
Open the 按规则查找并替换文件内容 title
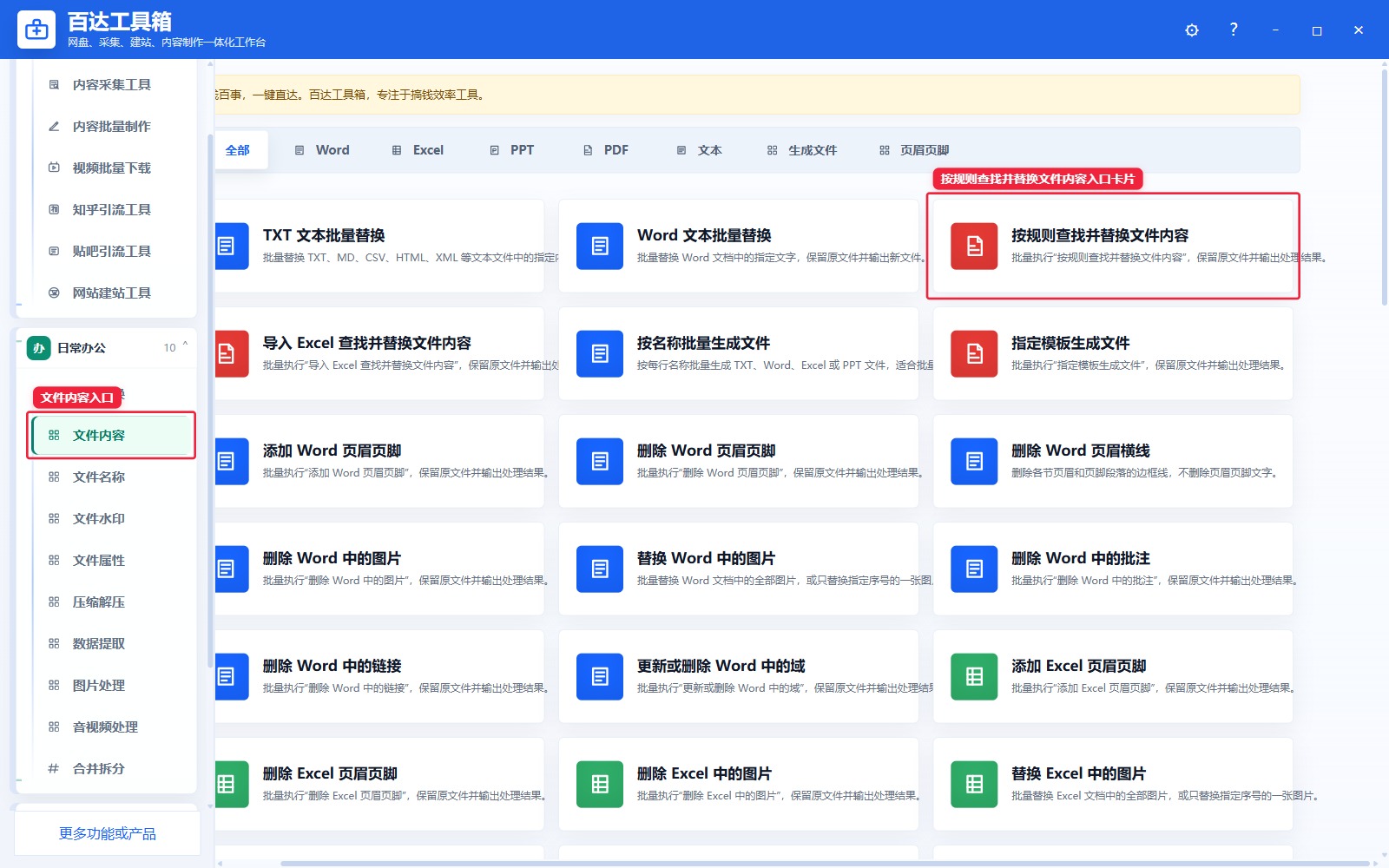[1100, 235]
